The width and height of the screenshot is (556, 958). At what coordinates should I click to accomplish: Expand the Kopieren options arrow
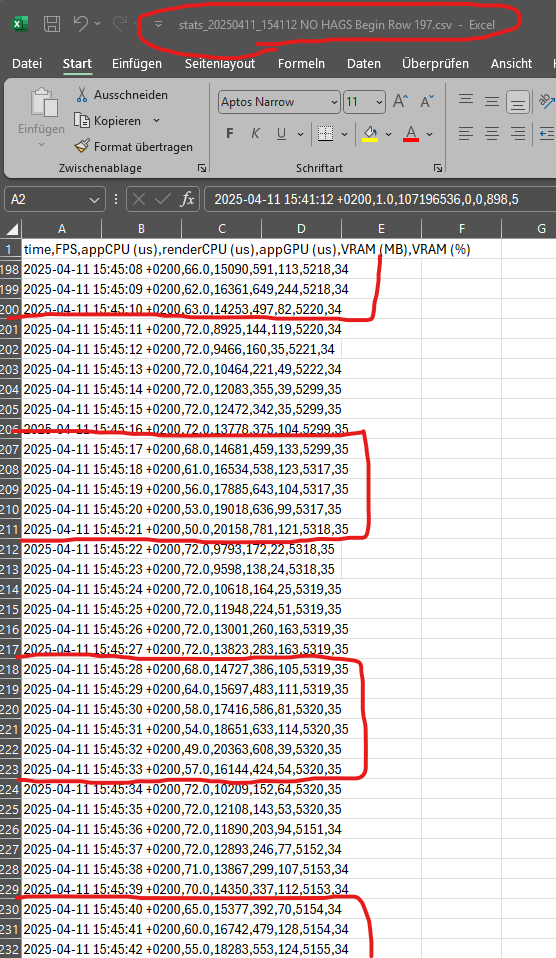pos(156,121)
